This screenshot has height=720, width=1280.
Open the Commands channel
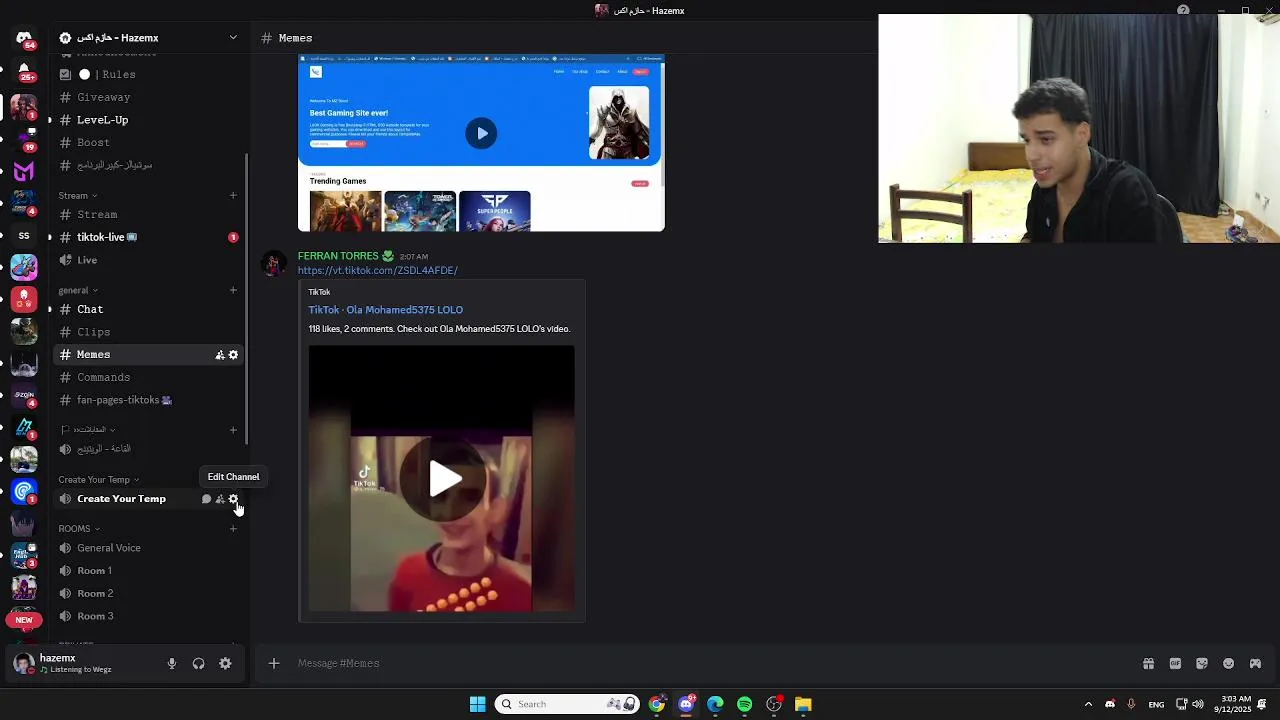pos(148,378)
